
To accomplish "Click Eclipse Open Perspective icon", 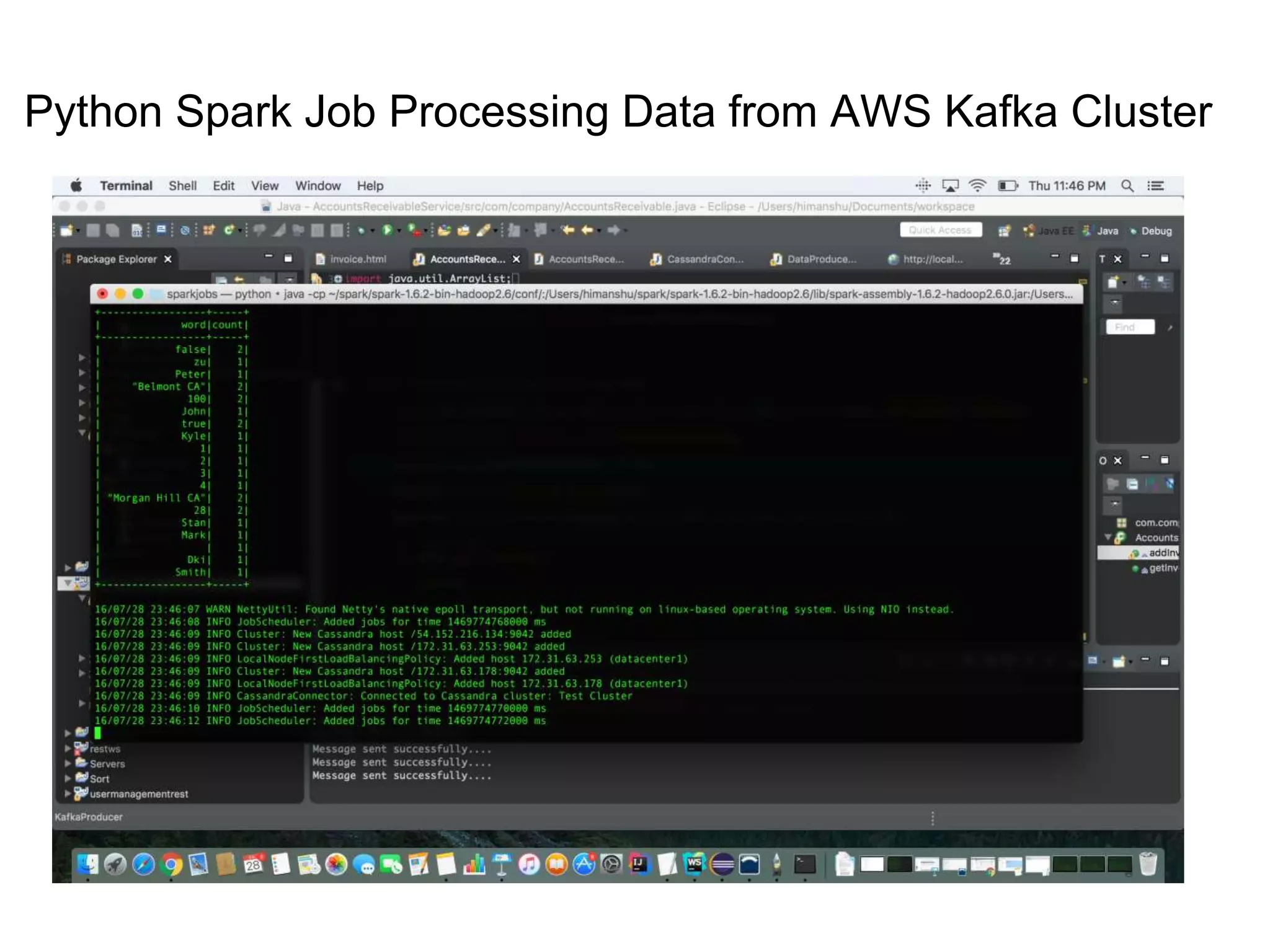I will tap(1004, 231).
